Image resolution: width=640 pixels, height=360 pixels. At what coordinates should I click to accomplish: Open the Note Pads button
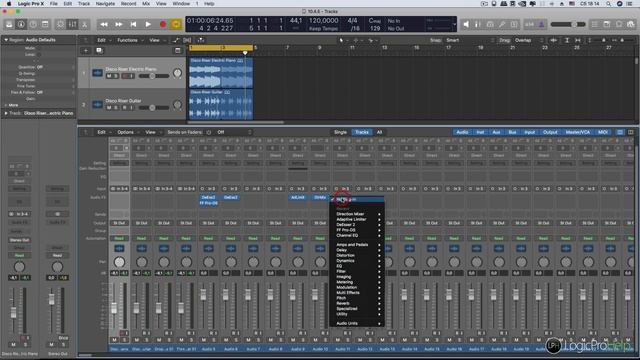click(607, 24)
